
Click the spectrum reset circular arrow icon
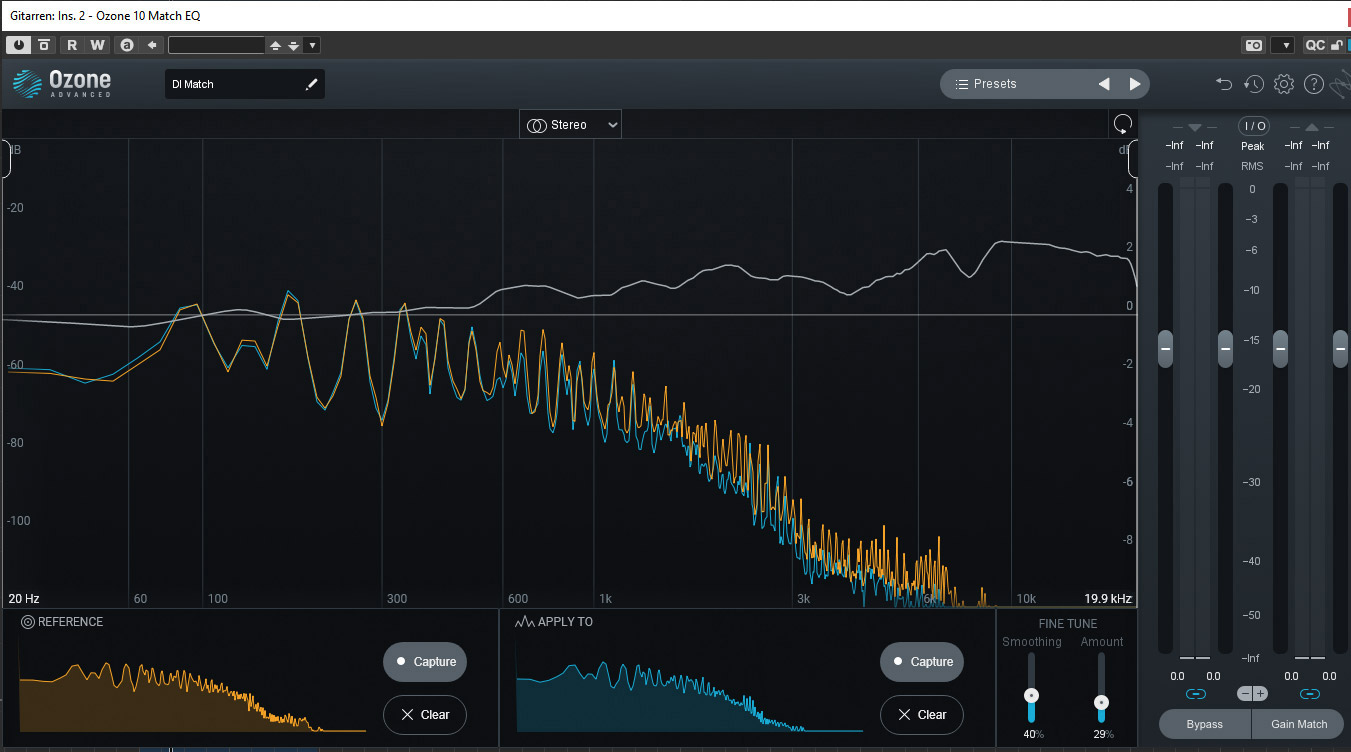point(1122,124)
